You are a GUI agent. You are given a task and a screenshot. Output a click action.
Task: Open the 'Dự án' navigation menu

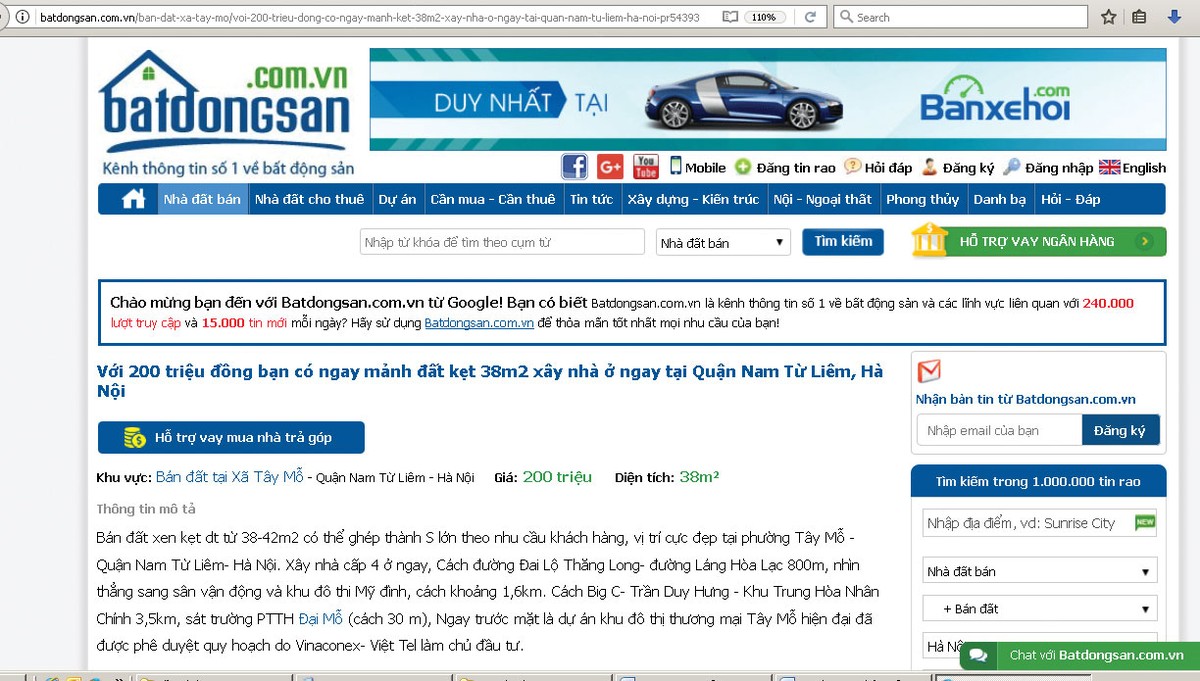pyautogui.click(x=397, y=199)
